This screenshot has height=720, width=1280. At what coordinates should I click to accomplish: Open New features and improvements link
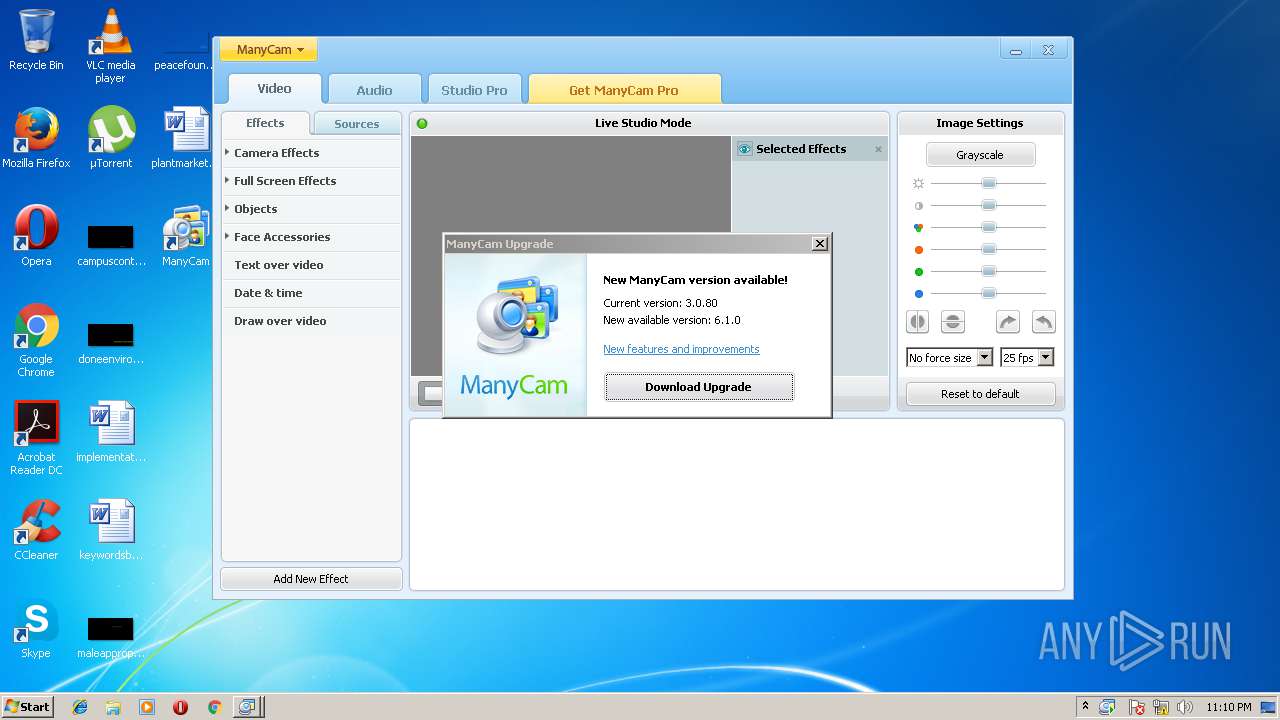681,349
